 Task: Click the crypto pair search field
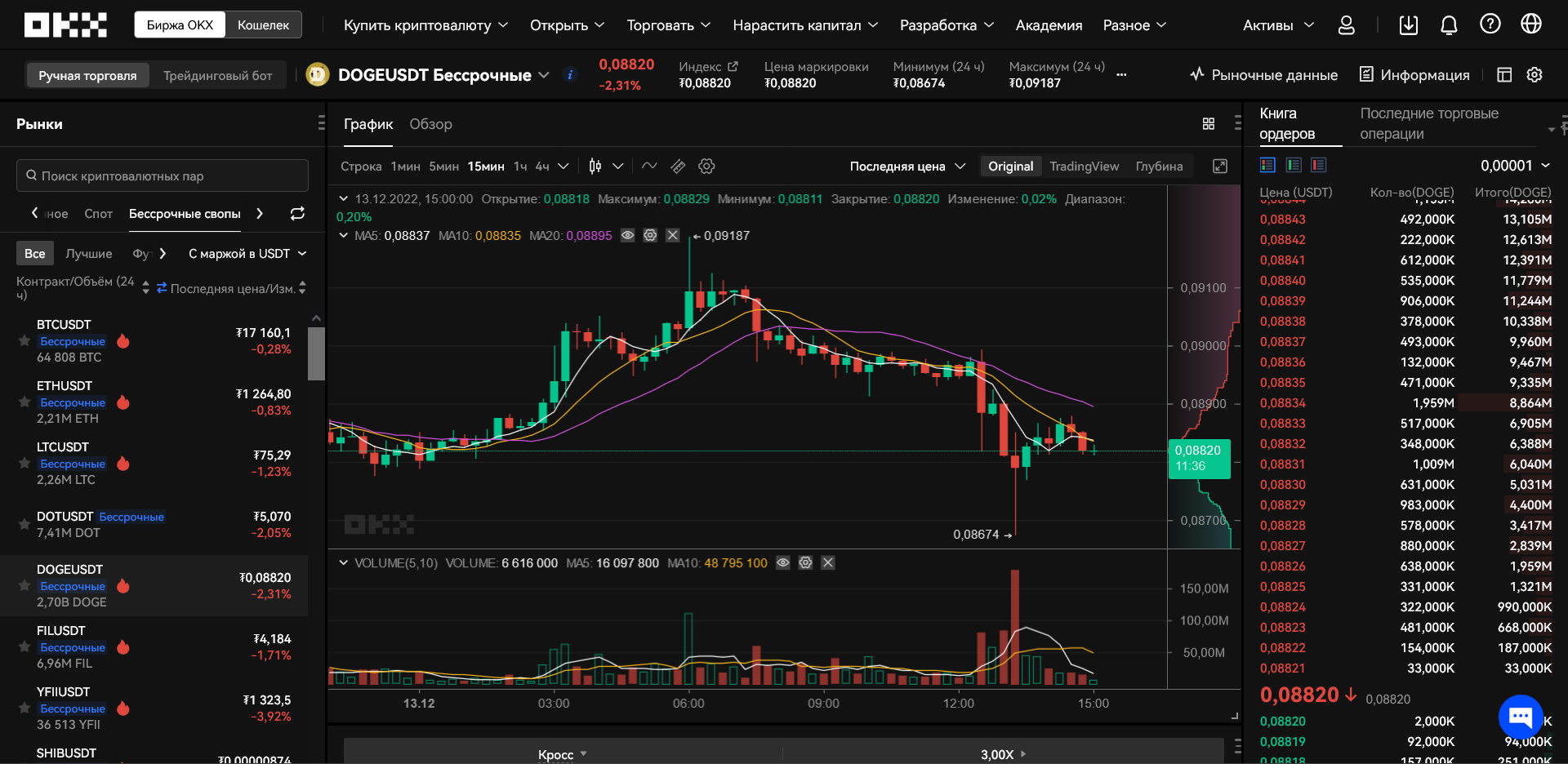pyautogui.click(x=161, y=175)
